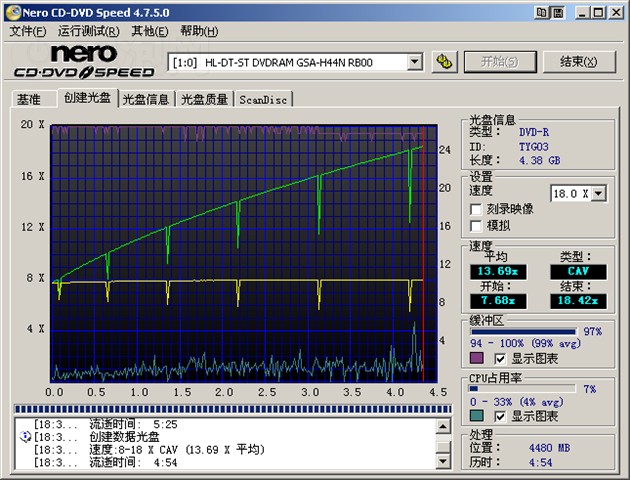Toggle 显示图表 checkbox under CPU占用率

click(x=500, y=417)
